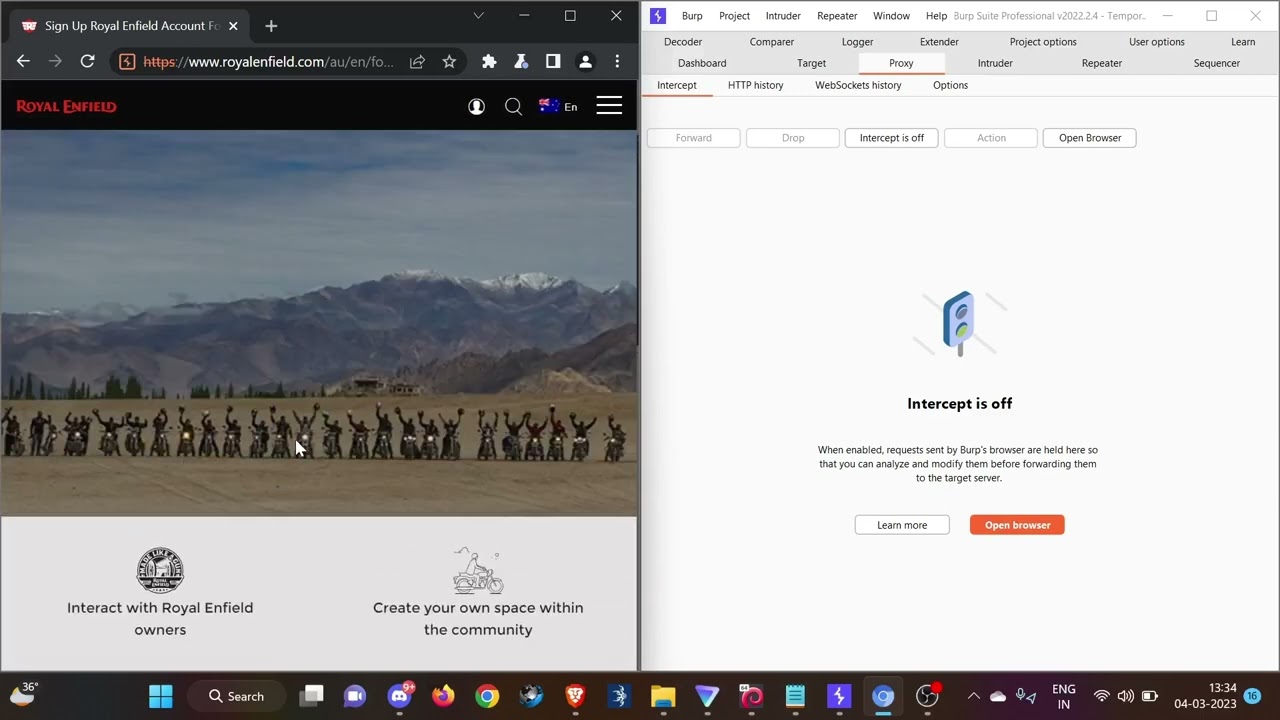Click the round Royal Enfield owners emblem

point(160,570)
